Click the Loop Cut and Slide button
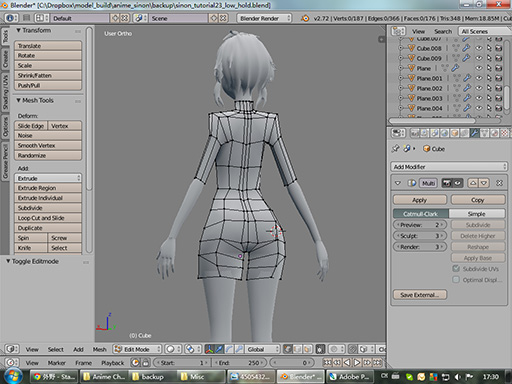The image size is (512, 384). [48, 218]
